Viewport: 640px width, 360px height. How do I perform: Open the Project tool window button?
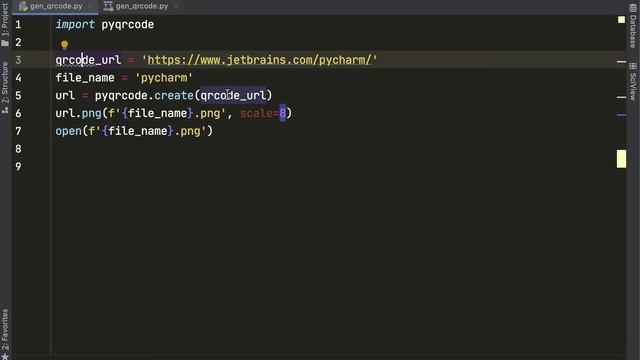click(5, 24)
